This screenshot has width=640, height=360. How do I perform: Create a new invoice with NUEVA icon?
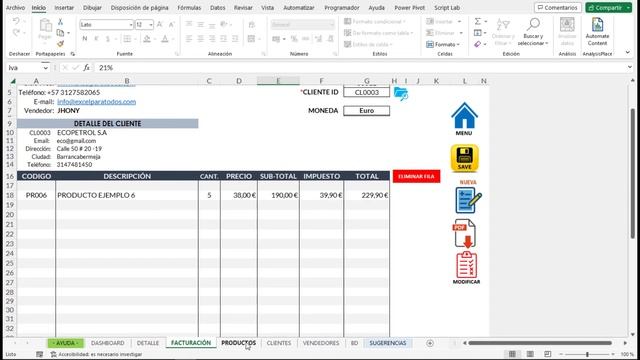pos(468,200)
